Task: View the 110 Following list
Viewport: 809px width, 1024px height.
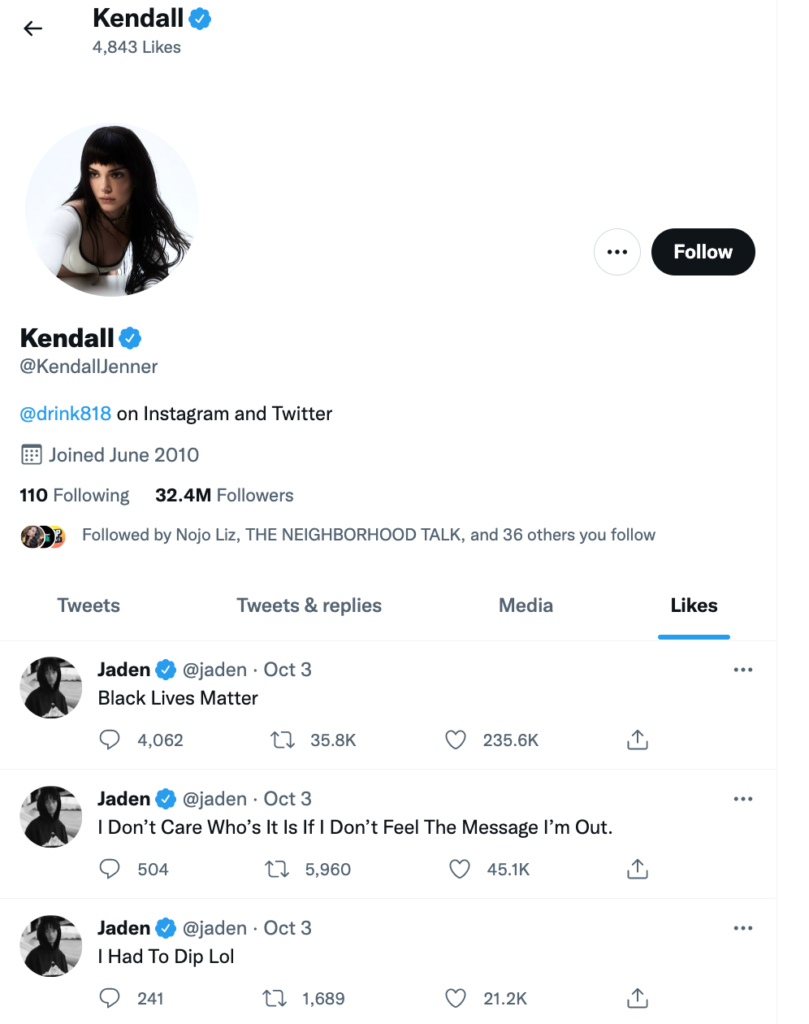Action: click(x=74, y=495)
